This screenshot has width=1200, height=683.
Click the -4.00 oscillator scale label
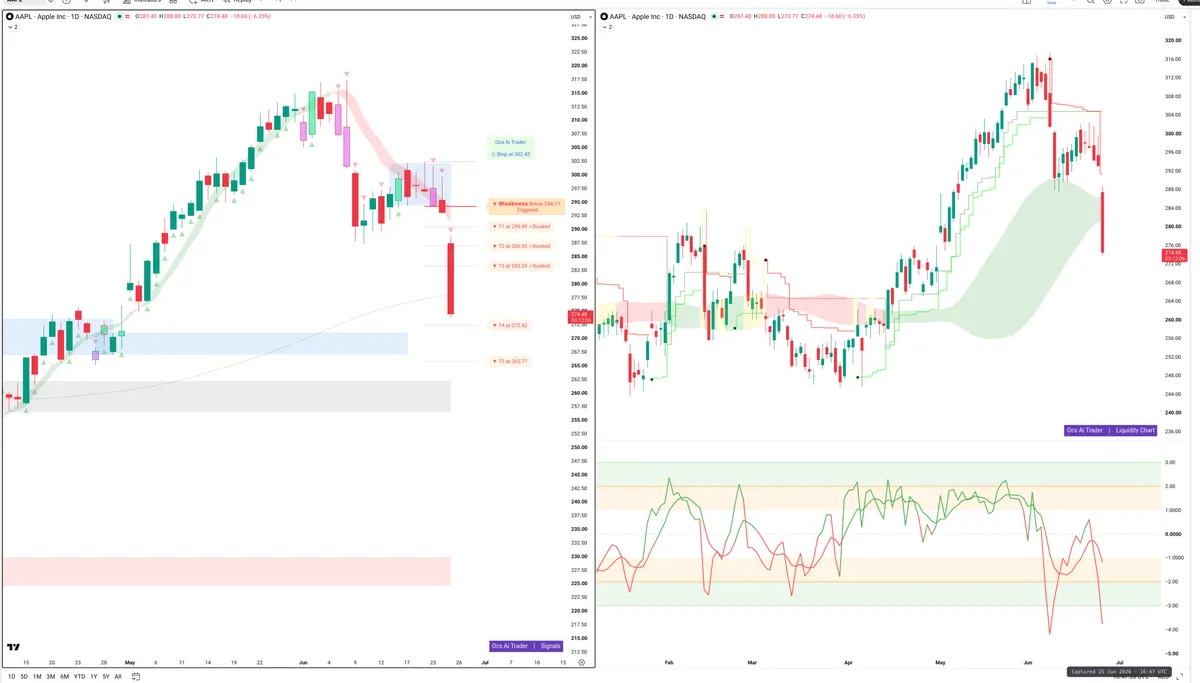(1171, 630)
